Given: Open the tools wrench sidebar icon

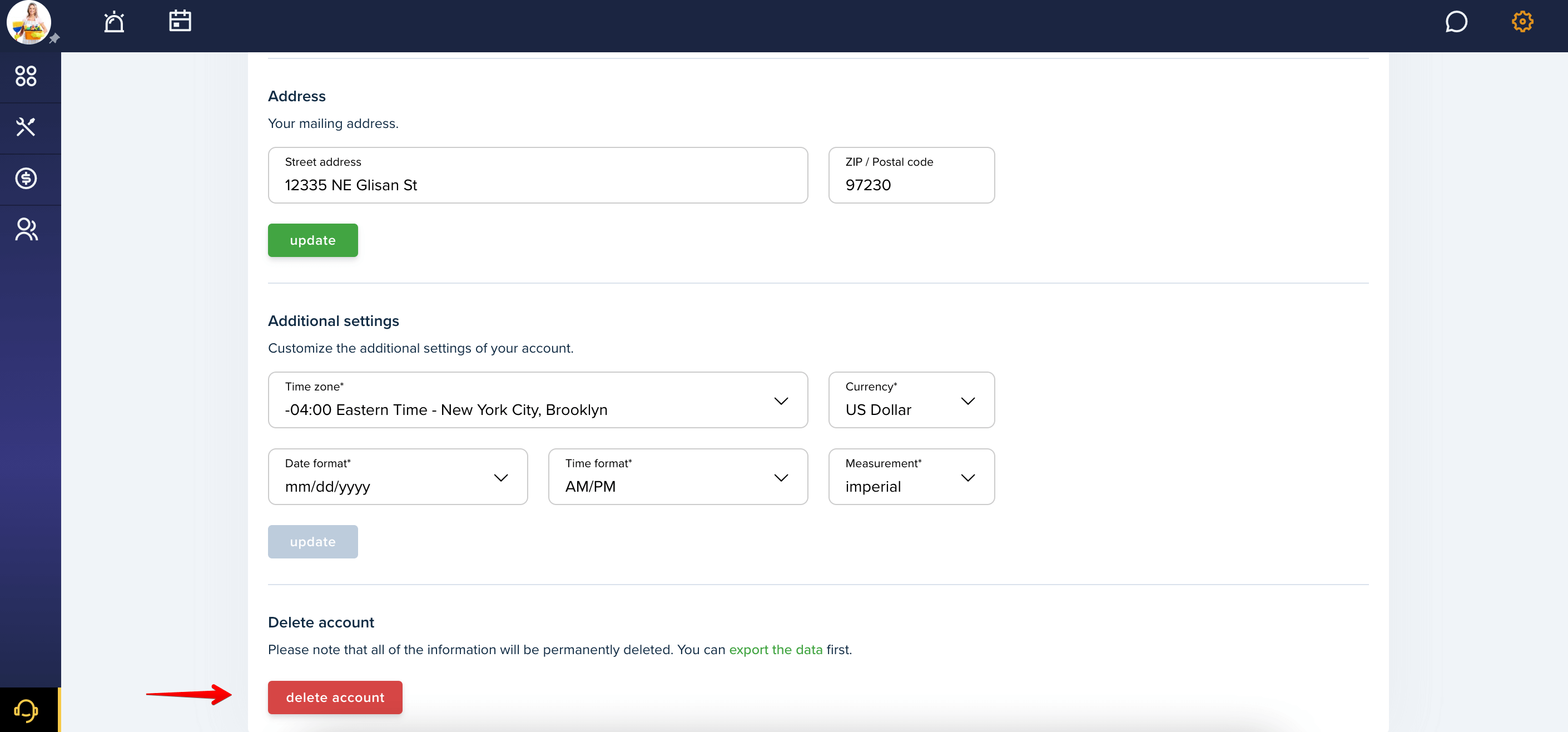Looking at the screenshot, I should click(26, 127).
